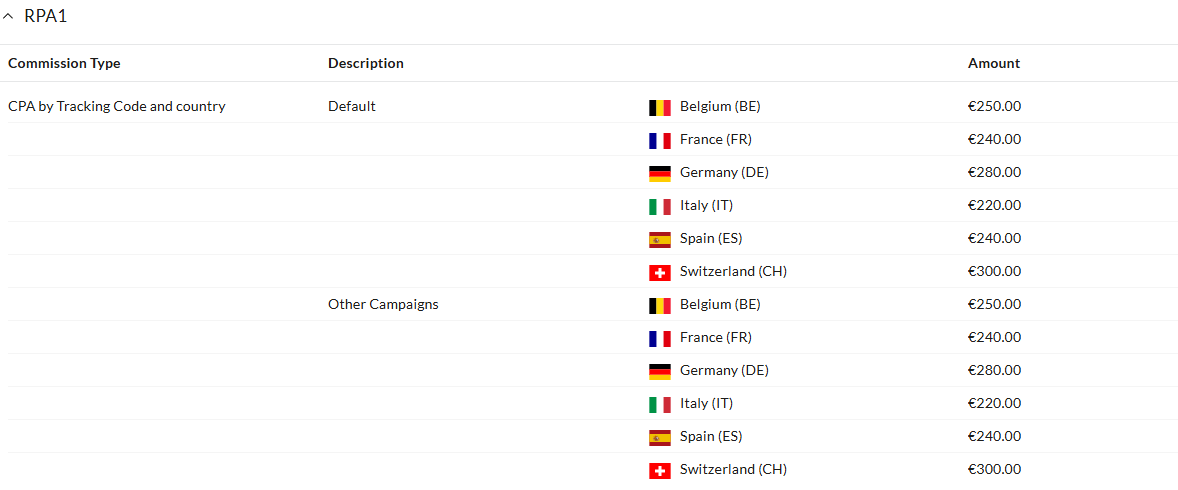1178x490 pixels.
Task: Click the Germany flag under Default
Action: (659, 173)
